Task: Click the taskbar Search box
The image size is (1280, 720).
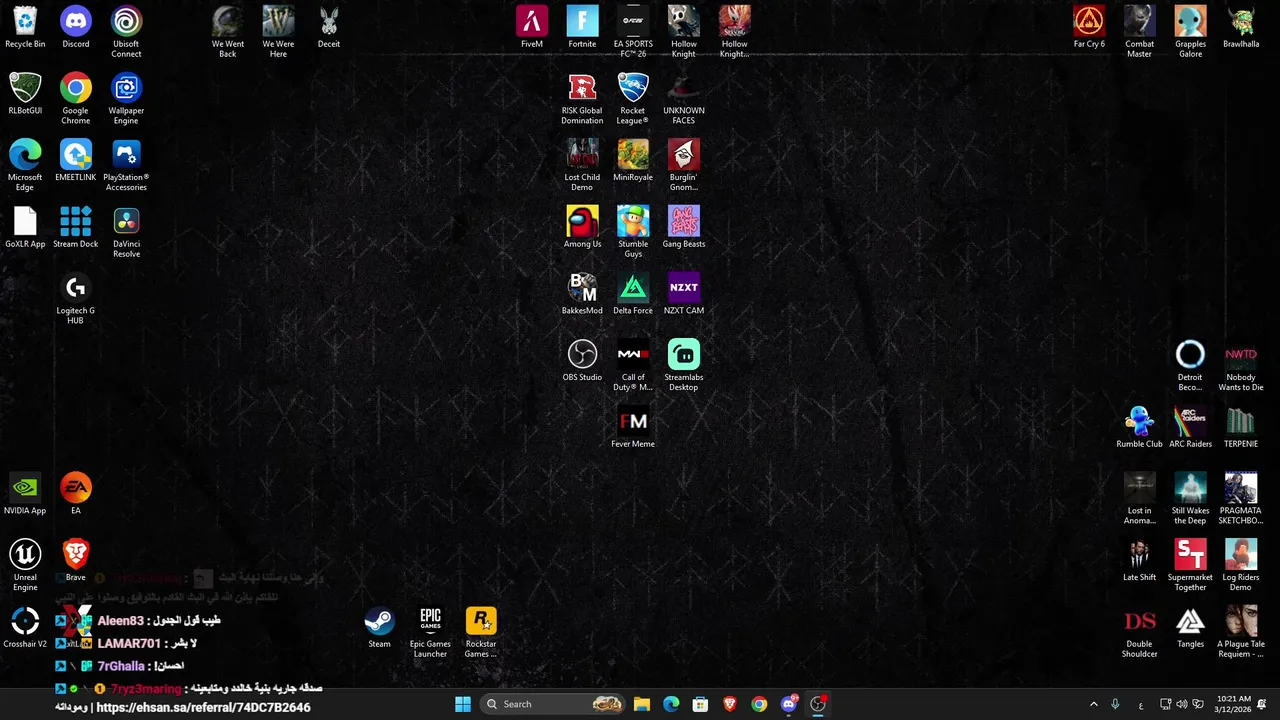Action: 553,704
